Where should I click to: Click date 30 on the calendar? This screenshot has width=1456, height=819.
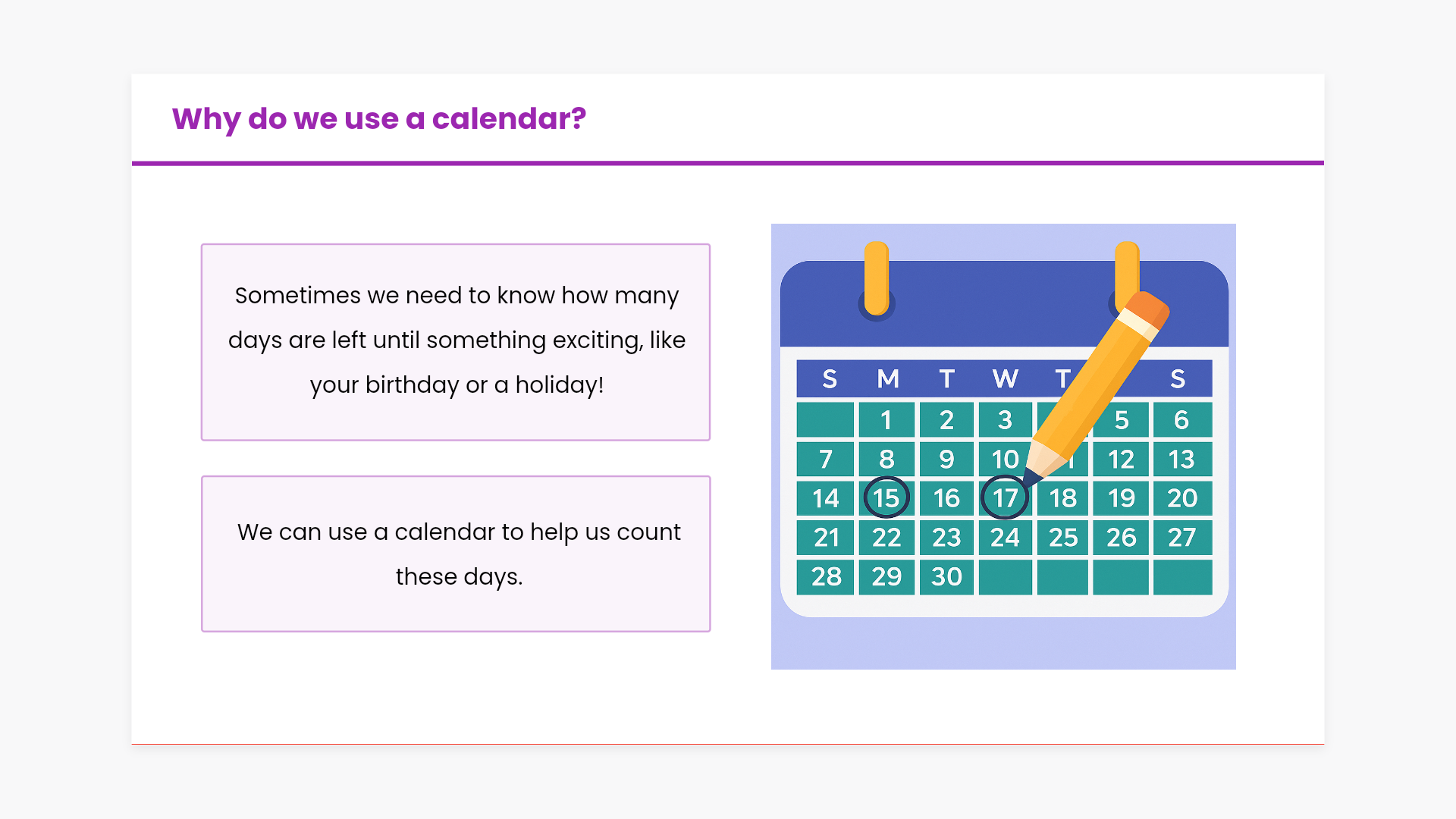click(946, 577)
